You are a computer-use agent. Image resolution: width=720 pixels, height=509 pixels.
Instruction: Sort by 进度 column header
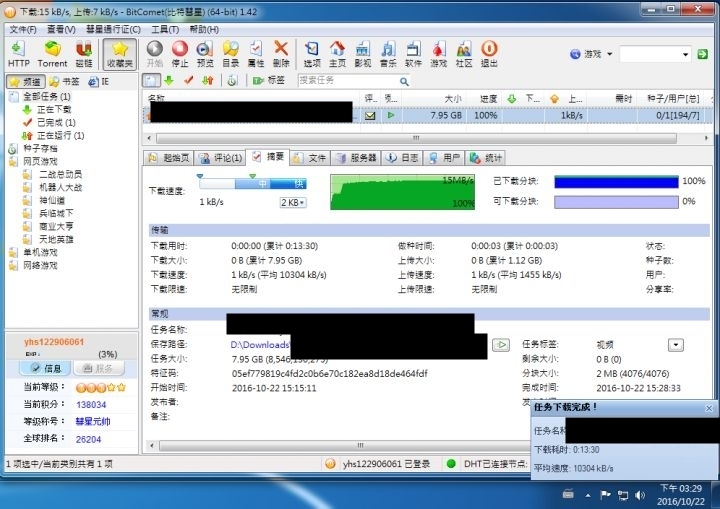tap(485, 99)
